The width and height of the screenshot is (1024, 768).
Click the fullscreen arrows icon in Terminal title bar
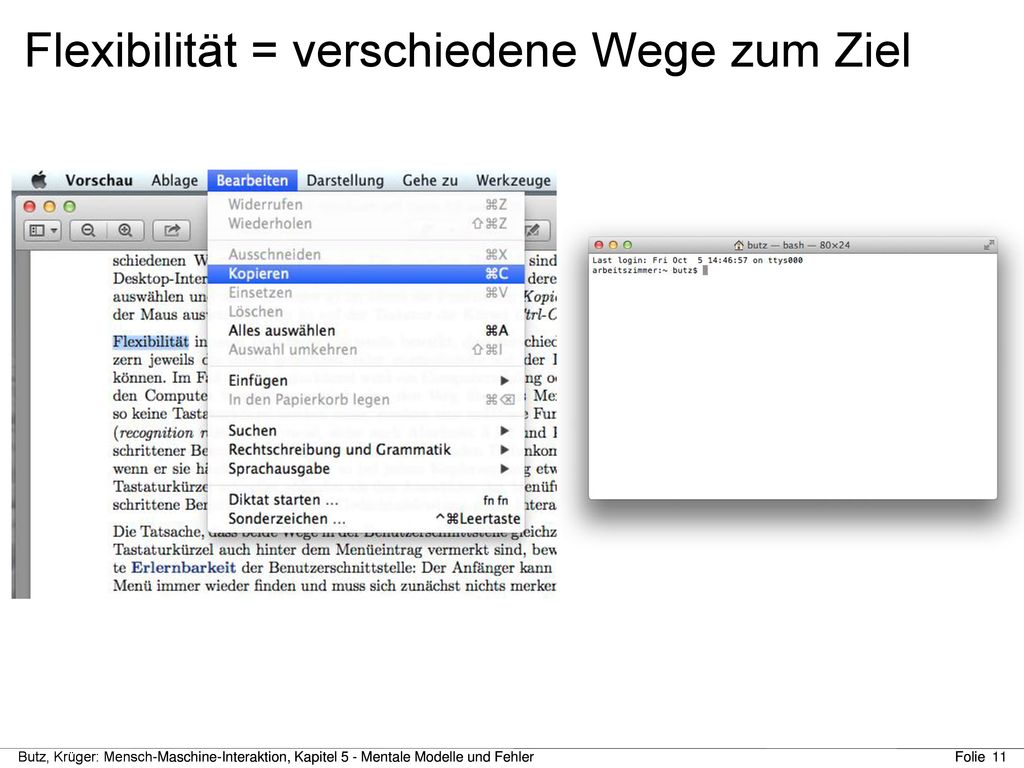989,245
